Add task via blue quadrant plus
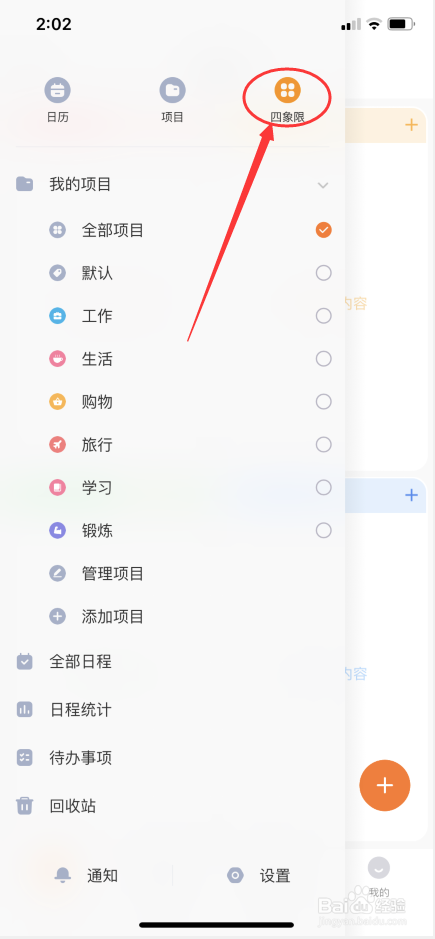435x939 pixels. [x=411, y=495]
